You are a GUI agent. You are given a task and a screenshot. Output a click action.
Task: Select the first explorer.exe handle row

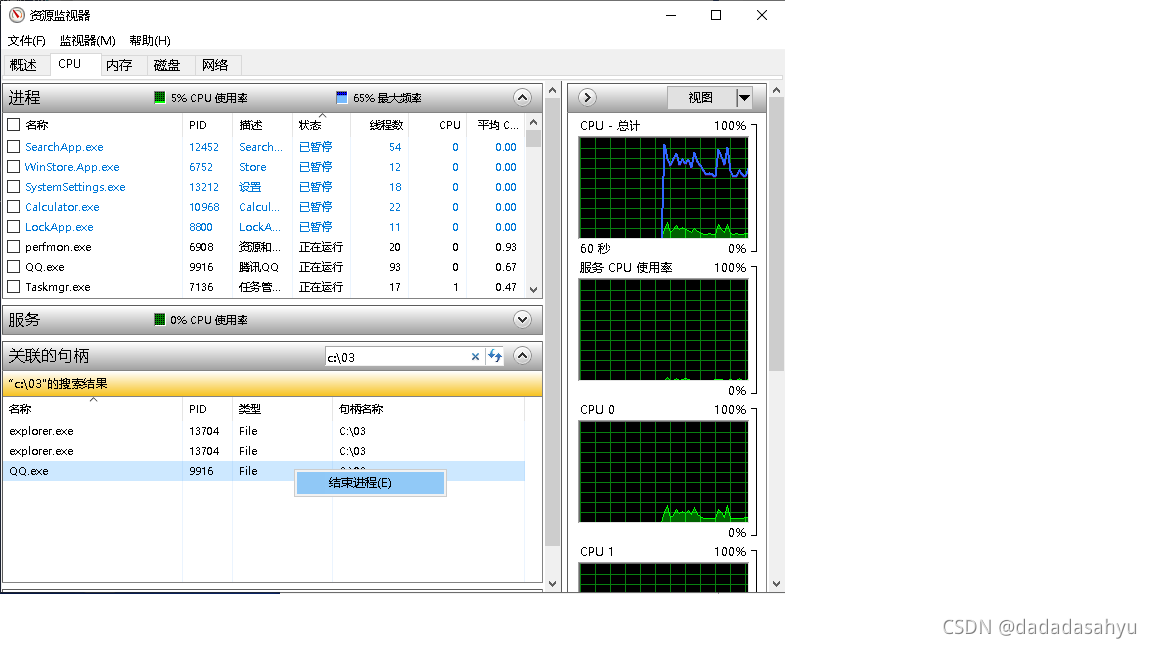(x=264, y=431)
